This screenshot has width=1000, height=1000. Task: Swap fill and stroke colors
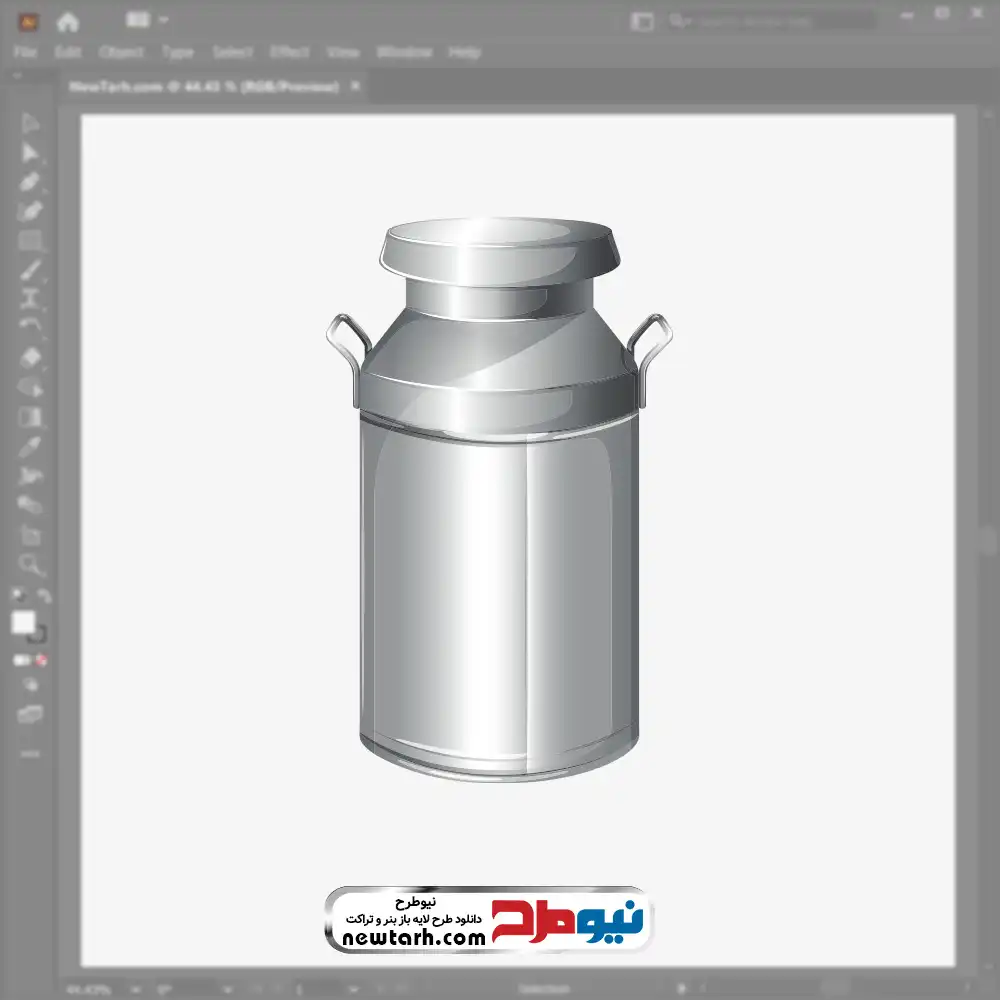pyautogui.click(x=44, y=596)
